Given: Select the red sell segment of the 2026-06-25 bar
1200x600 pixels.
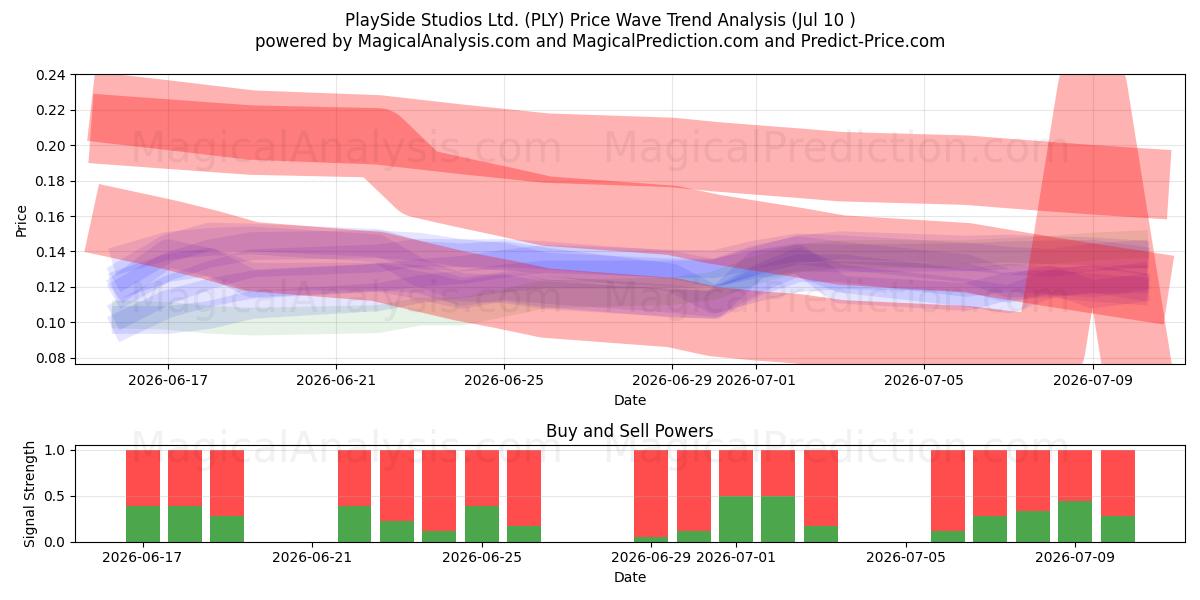Looking at the screenshot, I should 482,478.
